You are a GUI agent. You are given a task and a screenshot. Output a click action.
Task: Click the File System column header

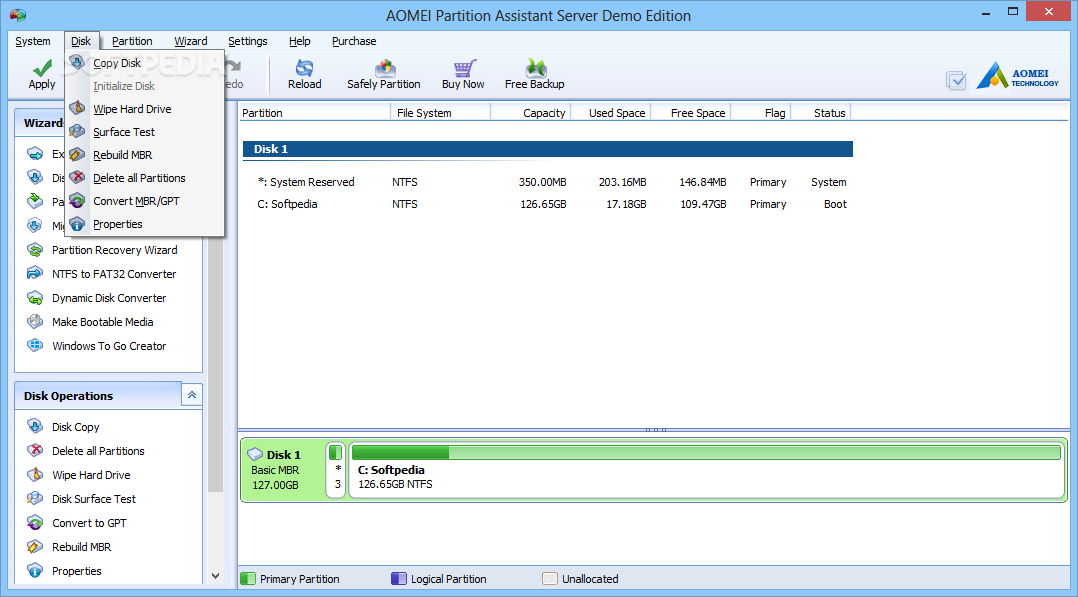click(x=441, y=113)
